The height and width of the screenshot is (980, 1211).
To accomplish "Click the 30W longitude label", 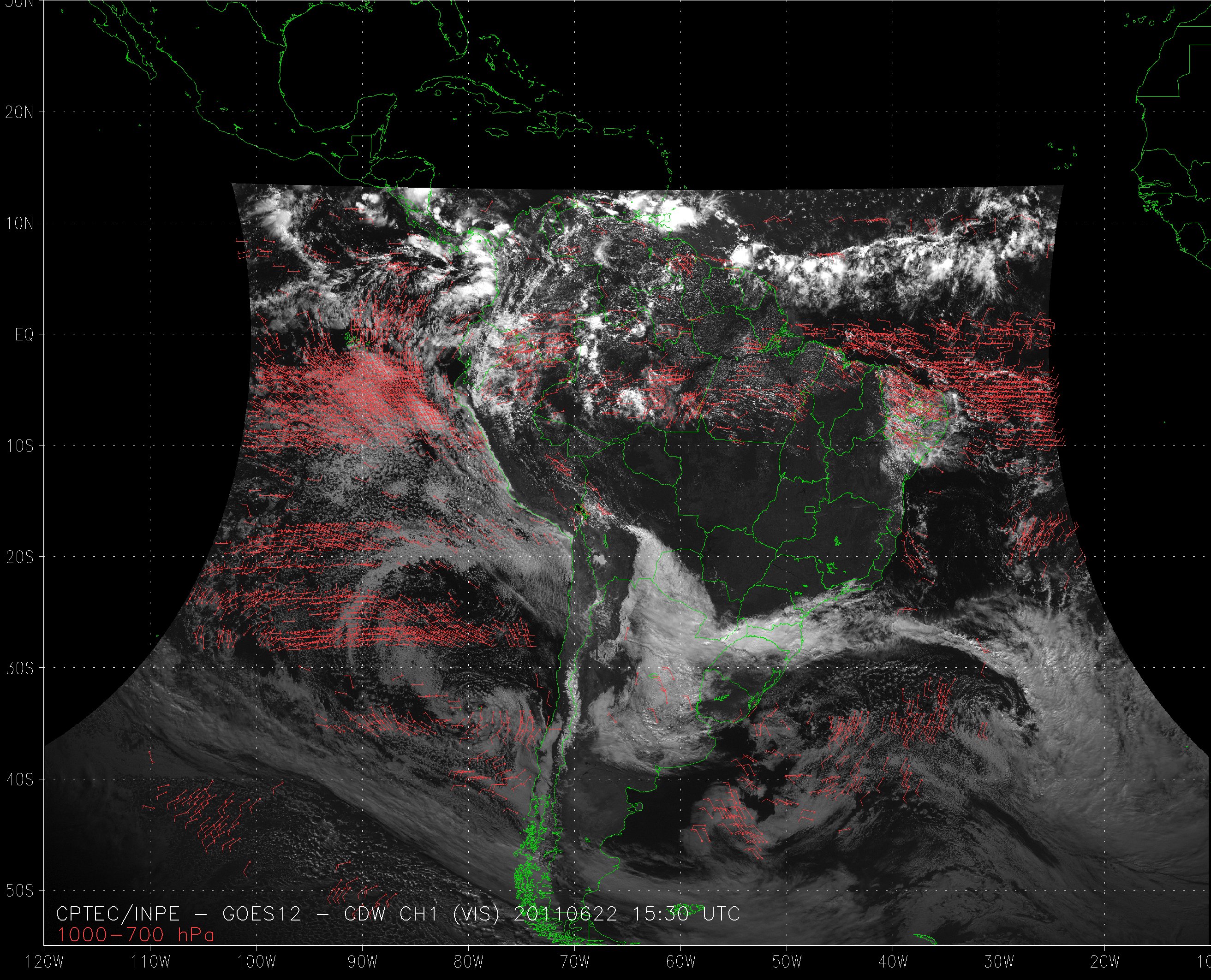I will click(999, 962).
